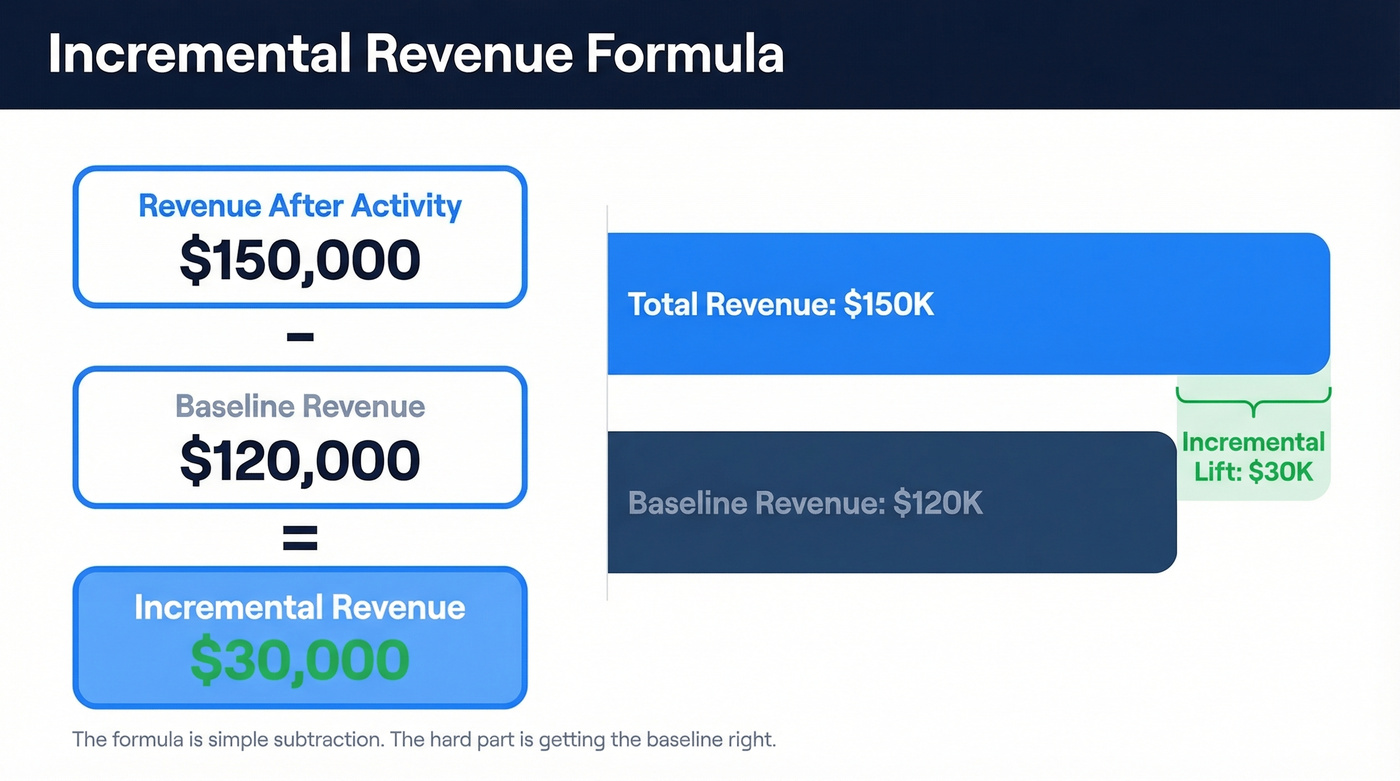Click the Revenue After Activity heading text
Viewport: 1400px width, 781px height.
pyautogui.click(x=299, y=205)
